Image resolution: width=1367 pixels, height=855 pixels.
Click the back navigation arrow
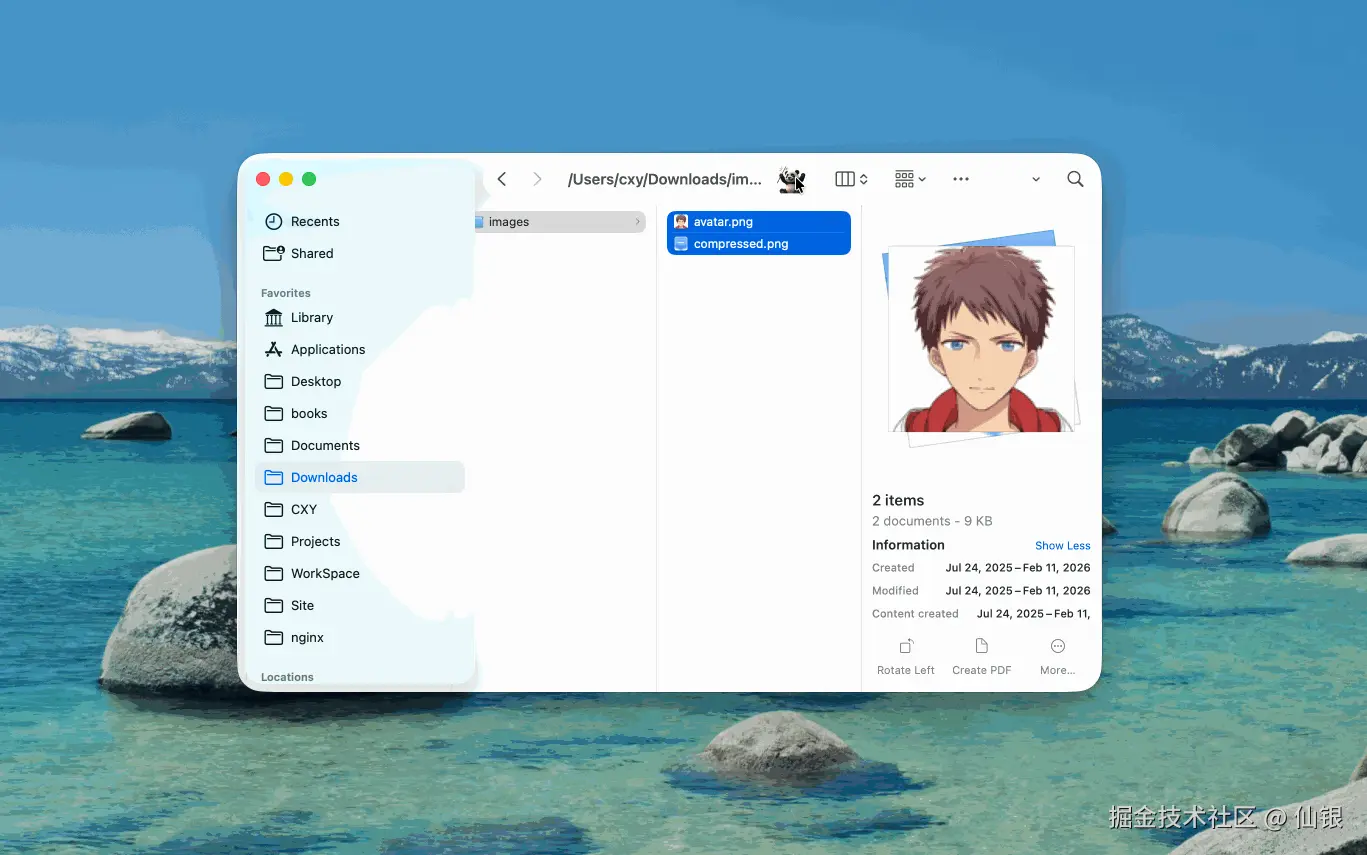[x=501, y=179]
